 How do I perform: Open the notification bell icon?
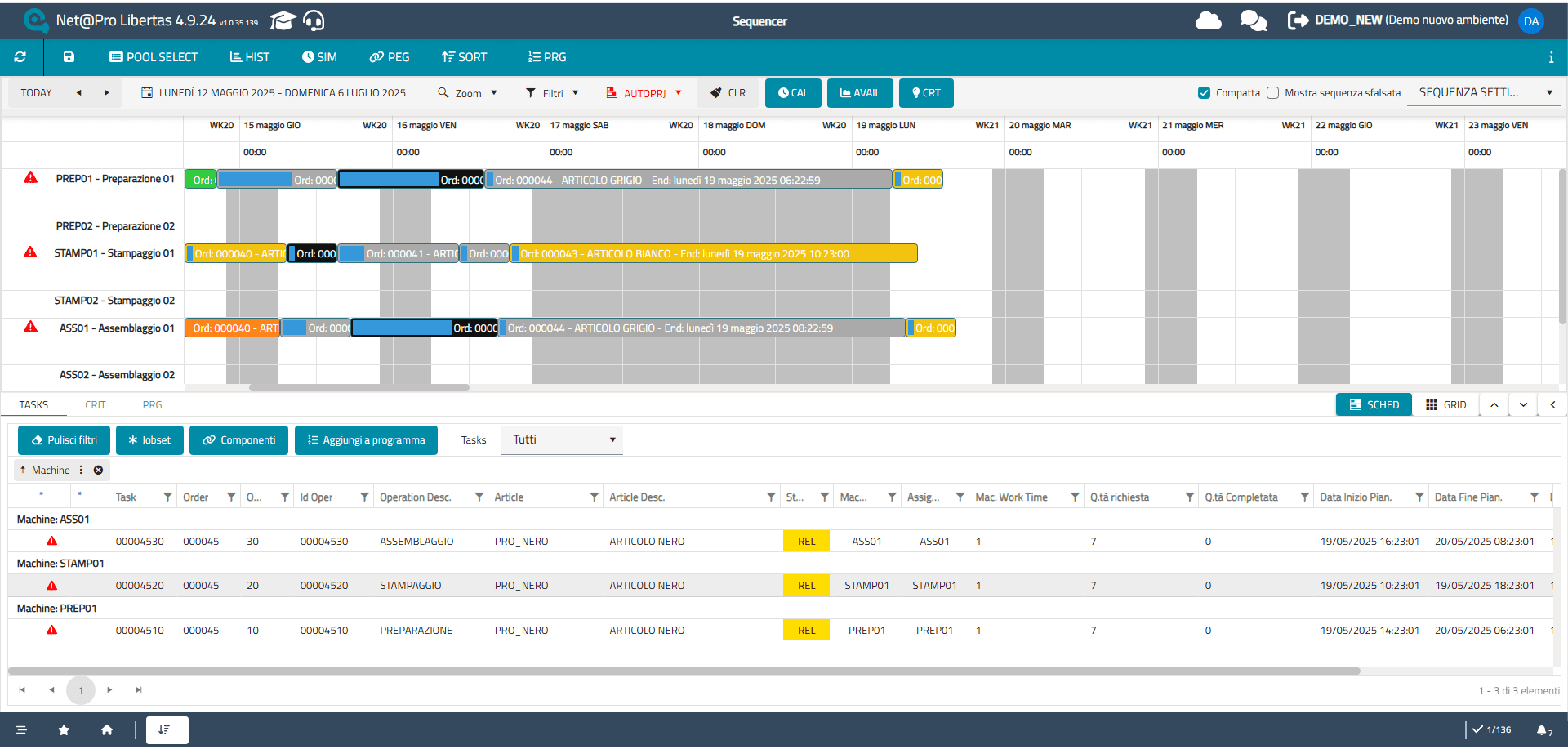[1542, 730]
